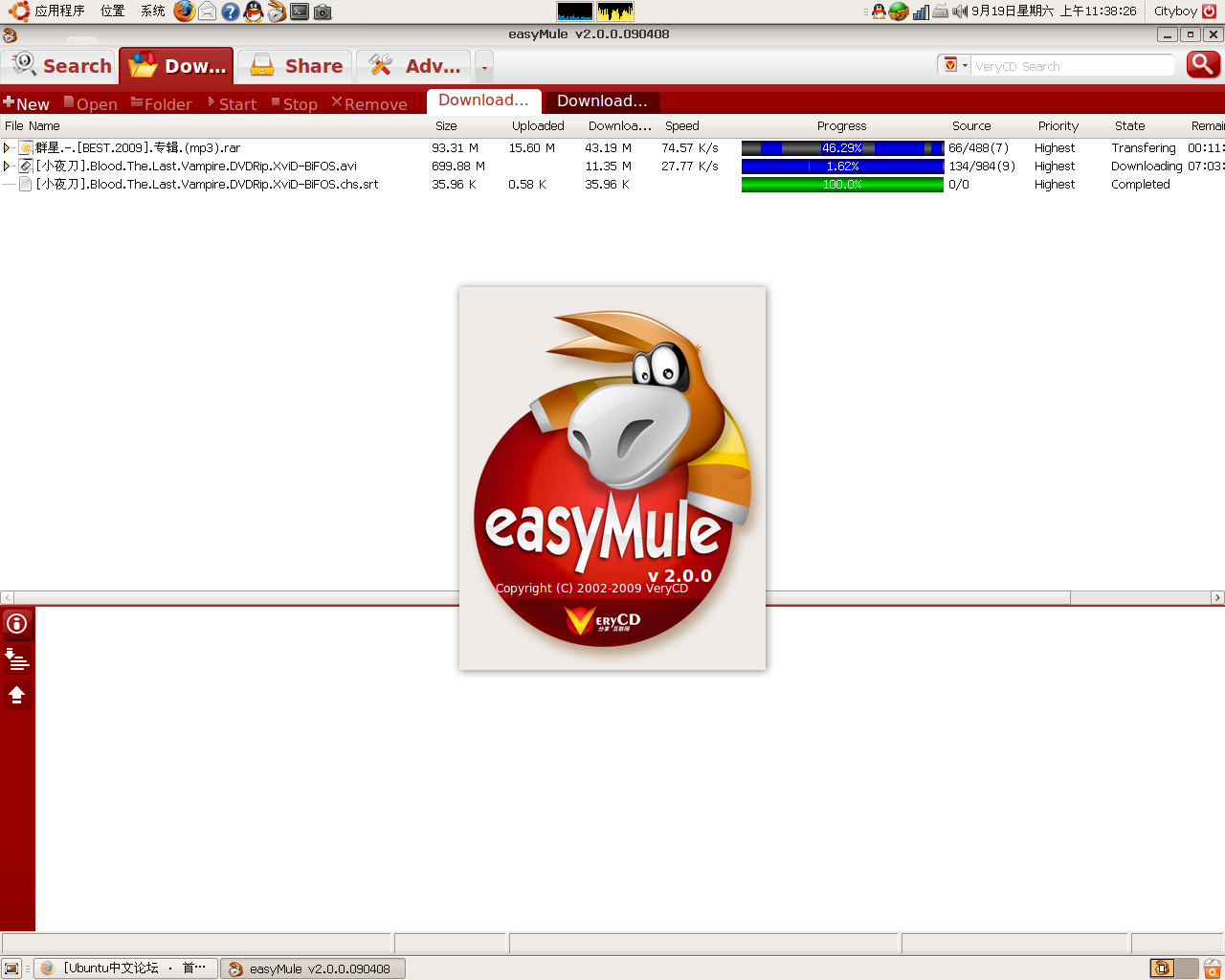Expand the BEST.2009 rar download row
1225x980 pixels.
point(7,148)
